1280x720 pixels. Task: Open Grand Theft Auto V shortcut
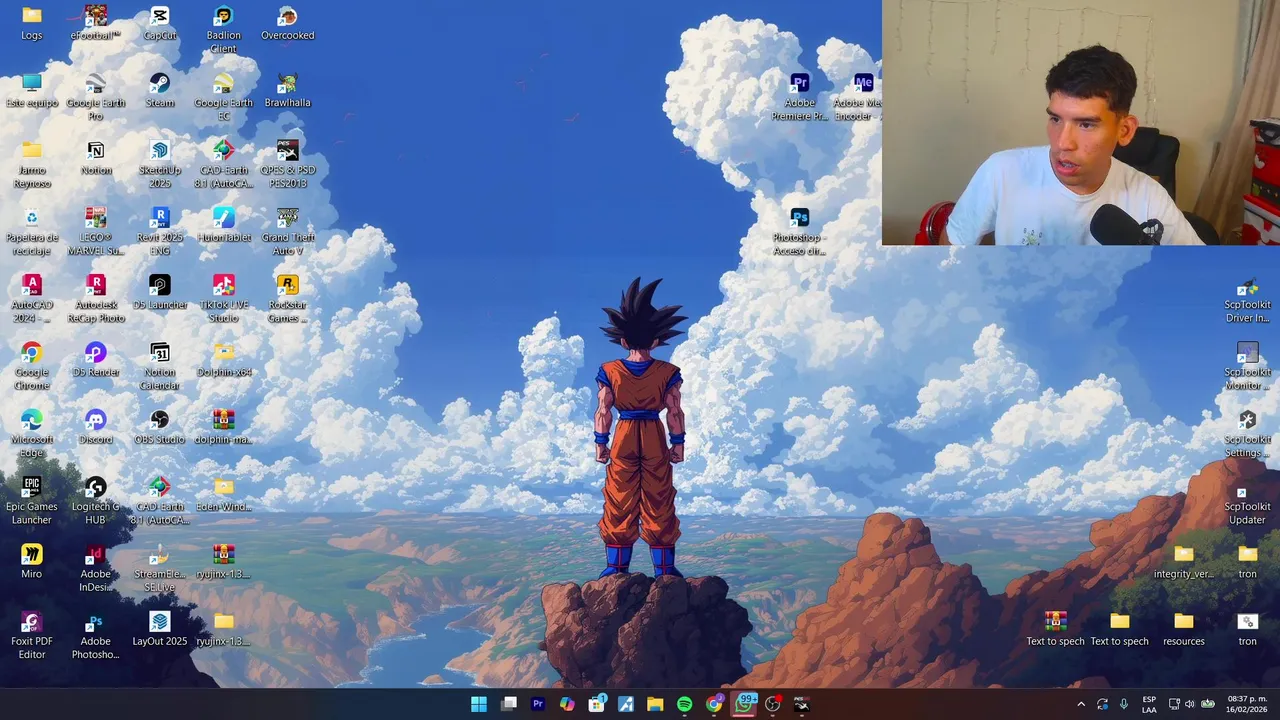pyautogui.click(x=288, y=231)
